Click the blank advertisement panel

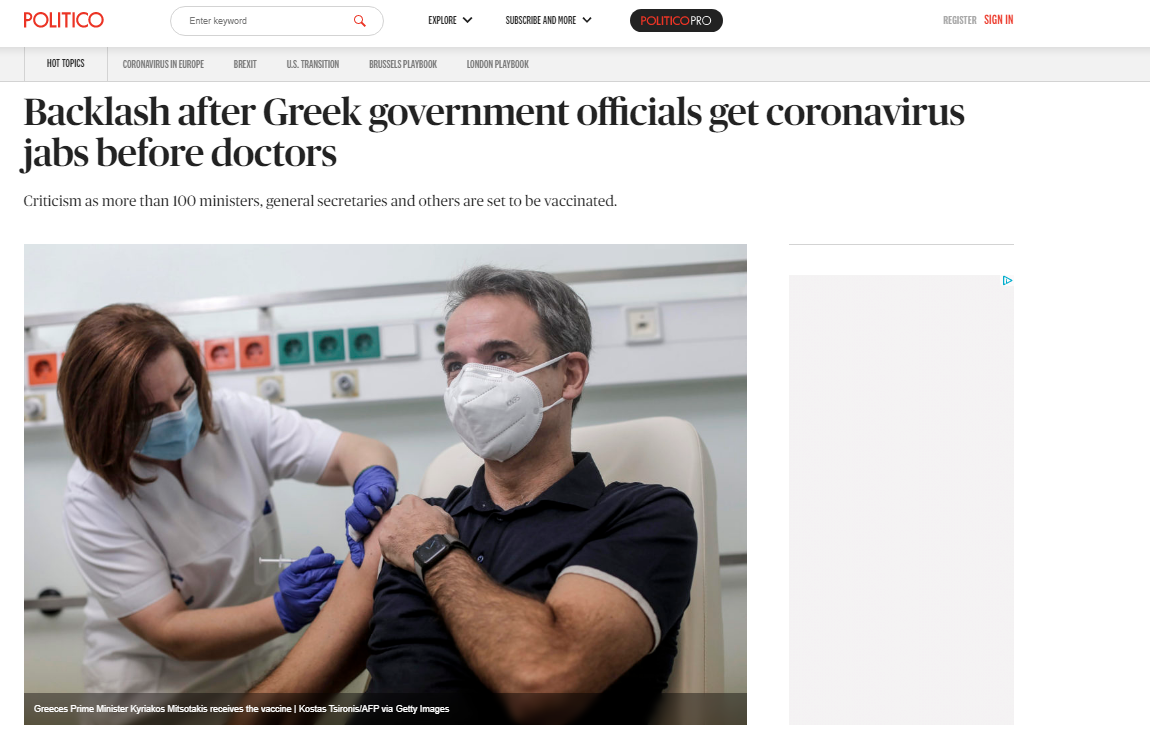pyautogui.click(x=901, y=500)
